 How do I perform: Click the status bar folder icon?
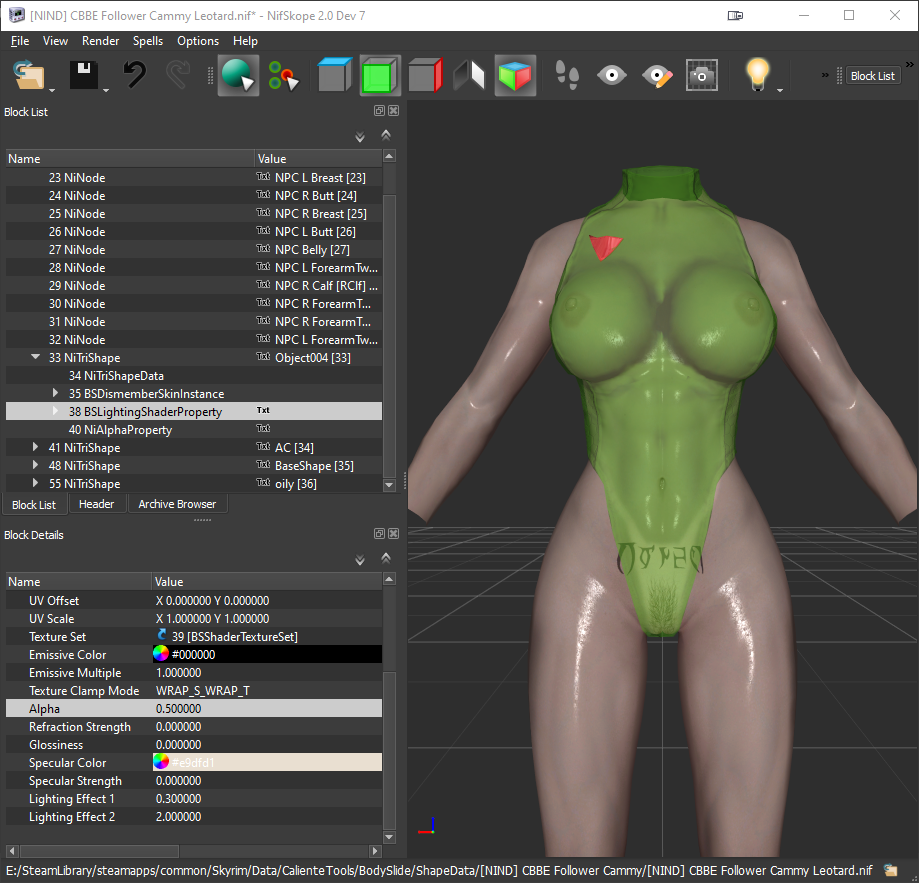(x=891, y=870)
